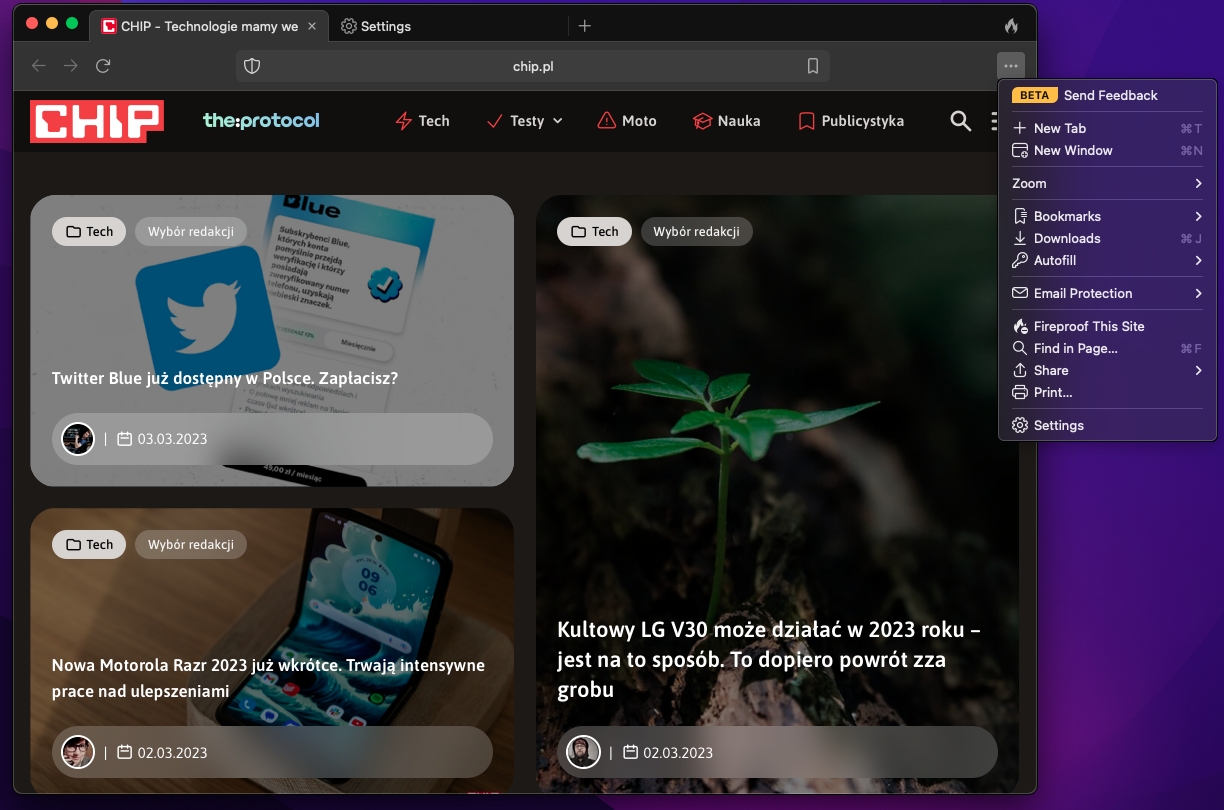Screen dimensions: 1224x810
Task: Open the three-dot browser menu button
Action: coord(1011,66)
